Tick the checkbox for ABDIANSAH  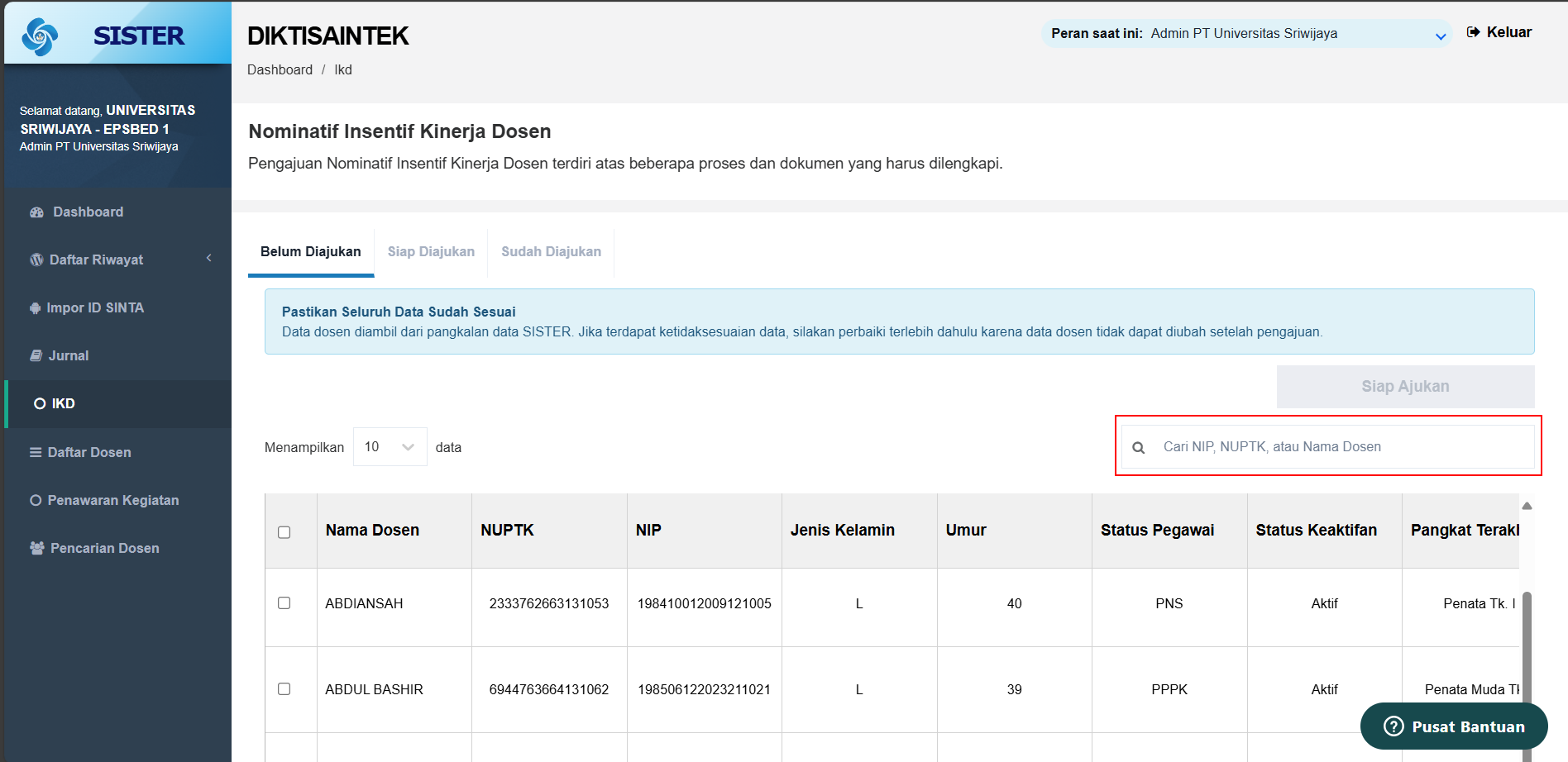(x=284, y=603)
